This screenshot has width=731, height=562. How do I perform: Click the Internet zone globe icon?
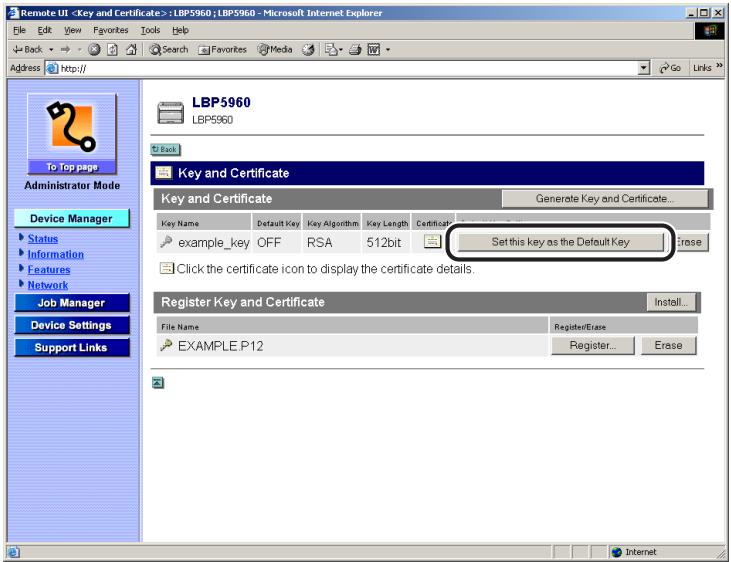tap(616, 552)
